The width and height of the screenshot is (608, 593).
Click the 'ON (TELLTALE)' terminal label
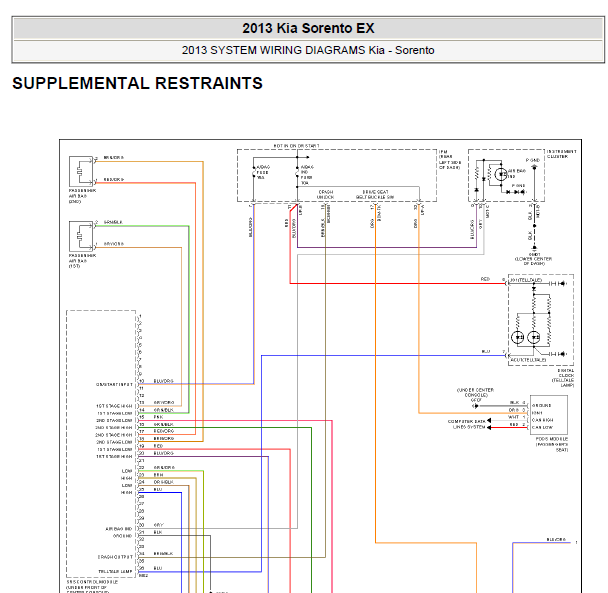(526, 280)
